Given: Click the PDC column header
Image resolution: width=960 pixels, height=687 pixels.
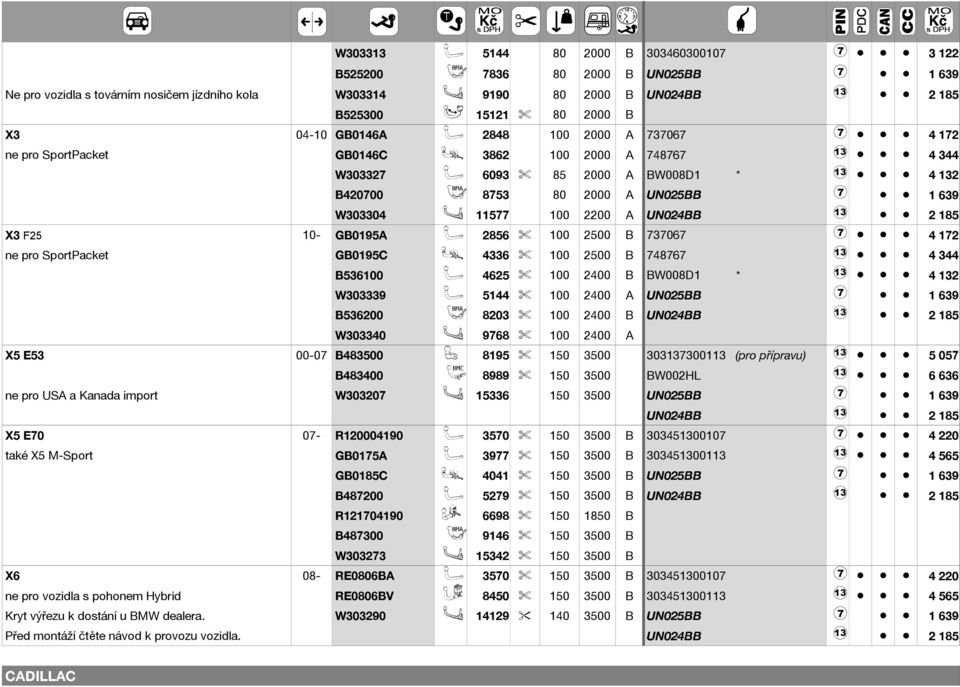Looking at the screenshot, I should click(861, 21).
